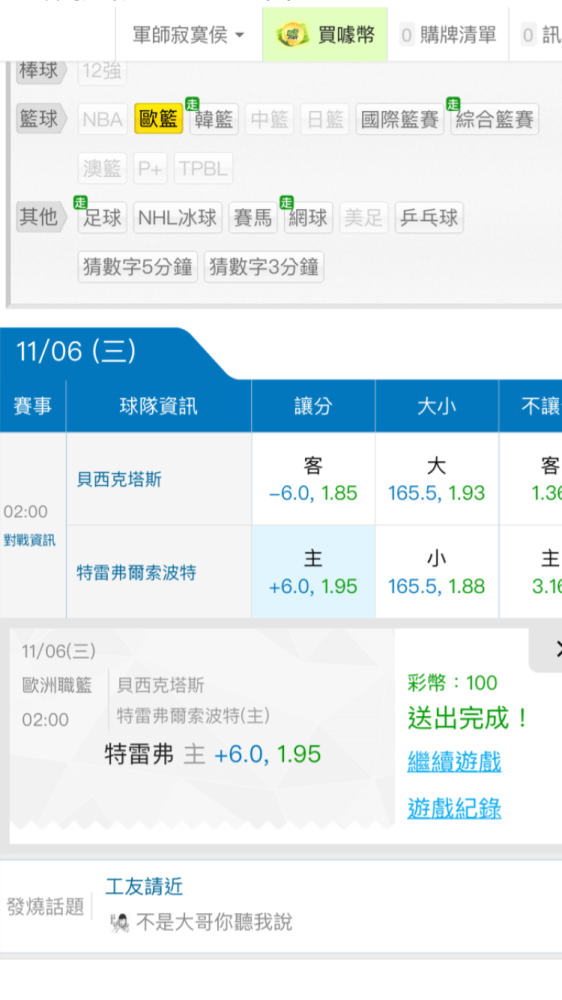Click the 繼續遊戲 link

(x=454, y=762)
